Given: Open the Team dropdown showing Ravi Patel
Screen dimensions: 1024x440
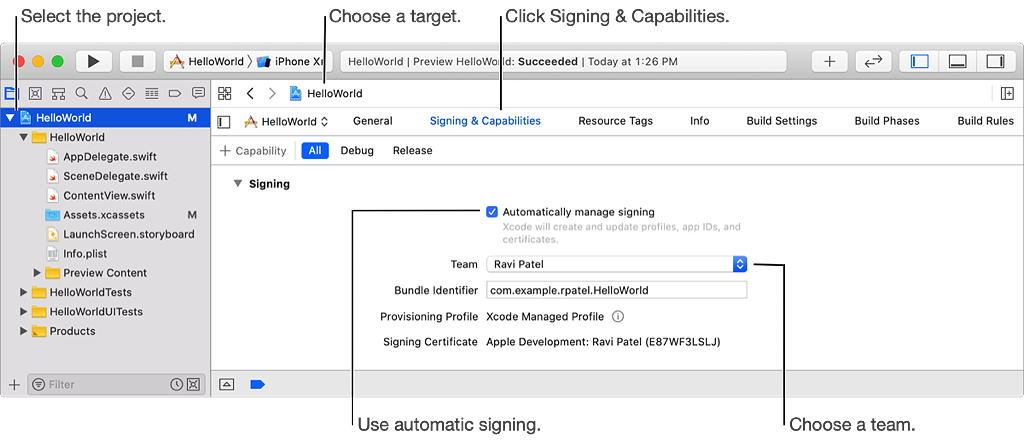Looking at the screenshot, I should [616, 264].
